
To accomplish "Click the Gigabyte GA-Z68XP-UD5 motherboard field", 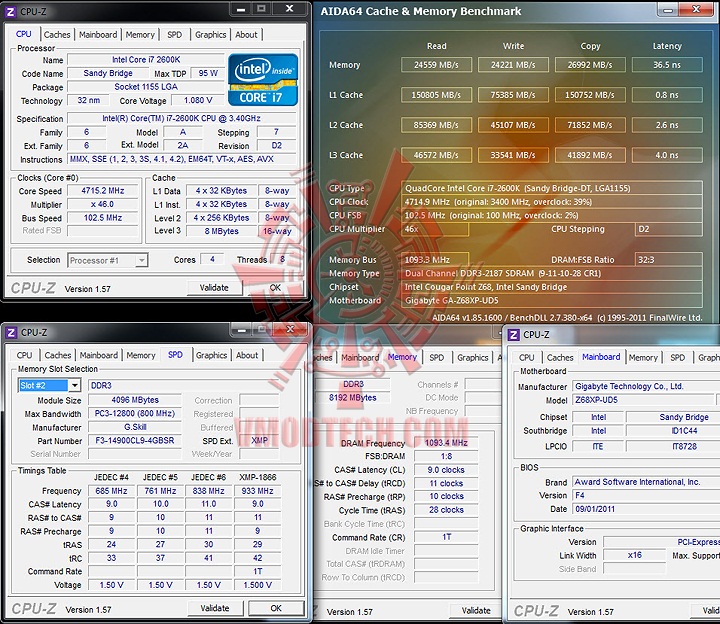I will pos(552,301).
